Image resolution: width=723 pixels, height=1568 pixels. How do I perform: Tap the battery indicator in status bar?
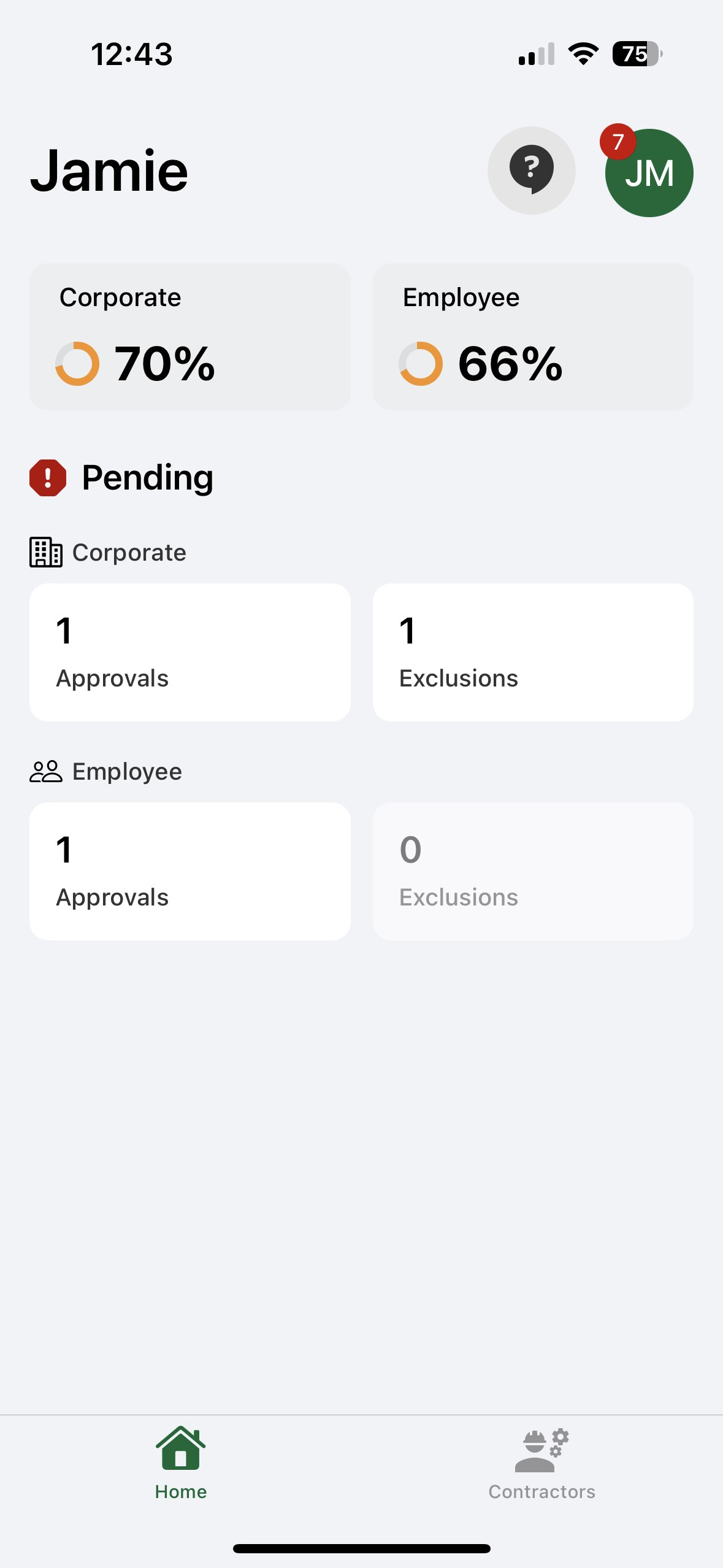pos(637,54)
